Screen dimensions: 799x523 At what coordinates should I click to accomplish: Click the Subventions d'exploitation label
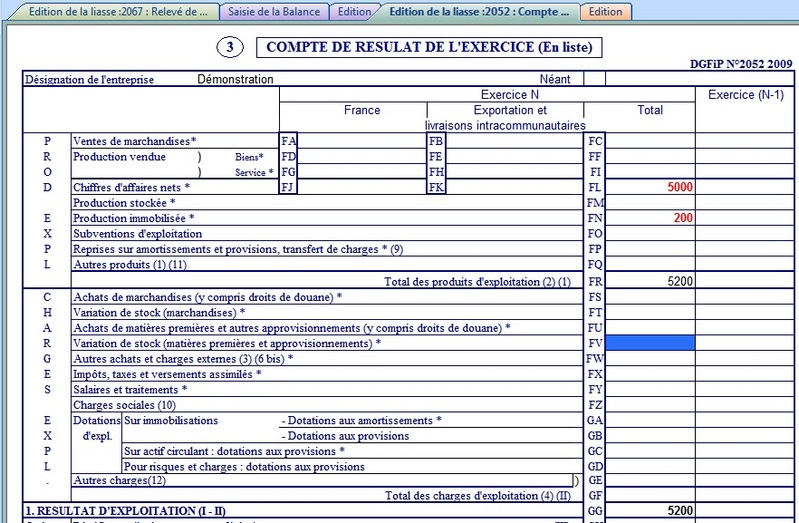click(x=138, y=234)
